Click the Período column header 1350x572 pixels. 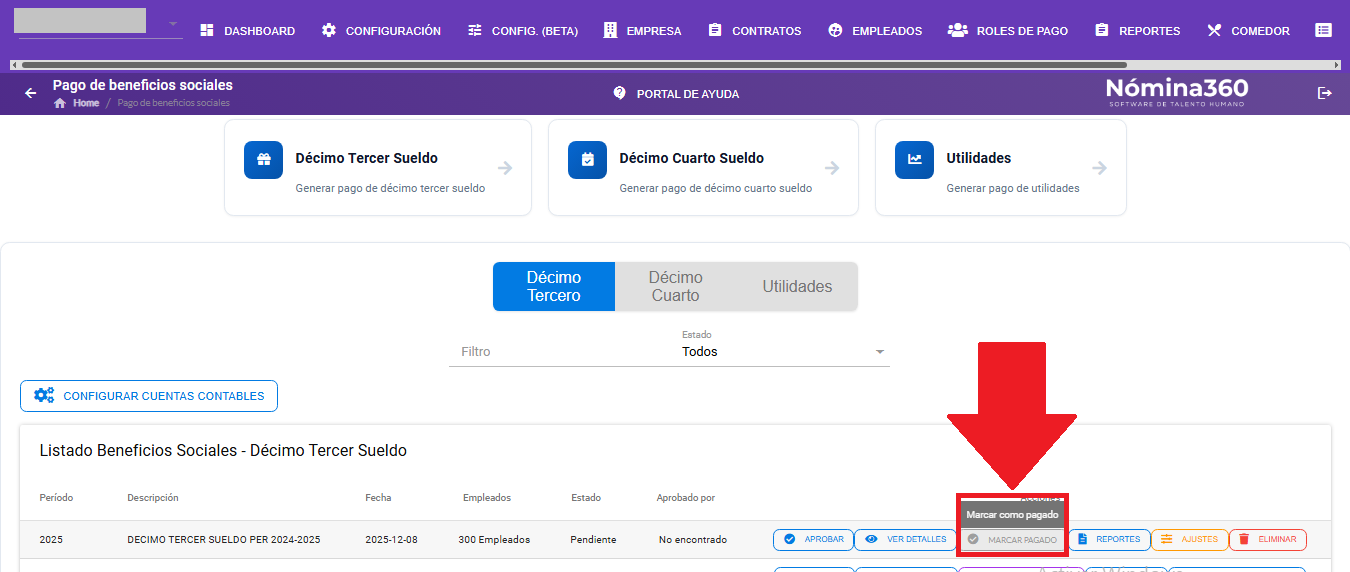[x=56, y=498]
